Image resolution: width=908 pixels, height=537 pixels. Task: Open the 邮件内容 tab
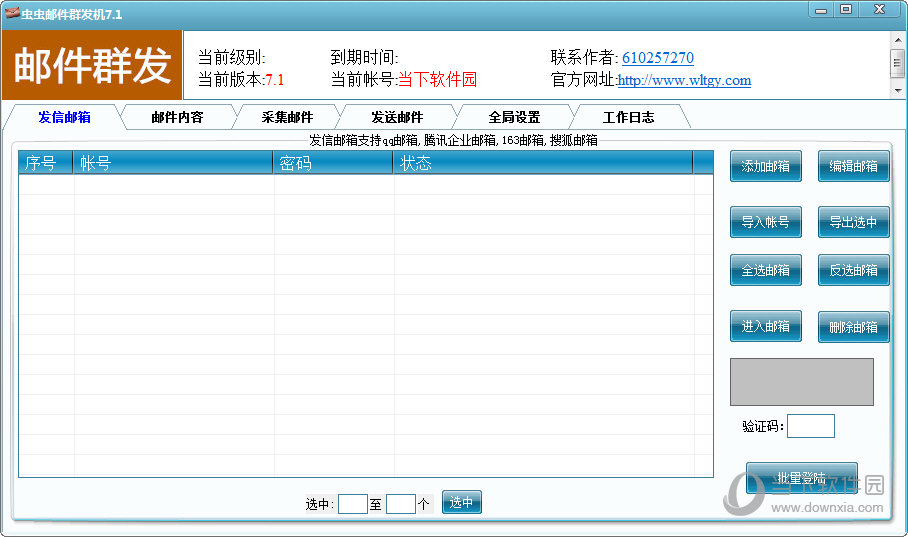177,117
